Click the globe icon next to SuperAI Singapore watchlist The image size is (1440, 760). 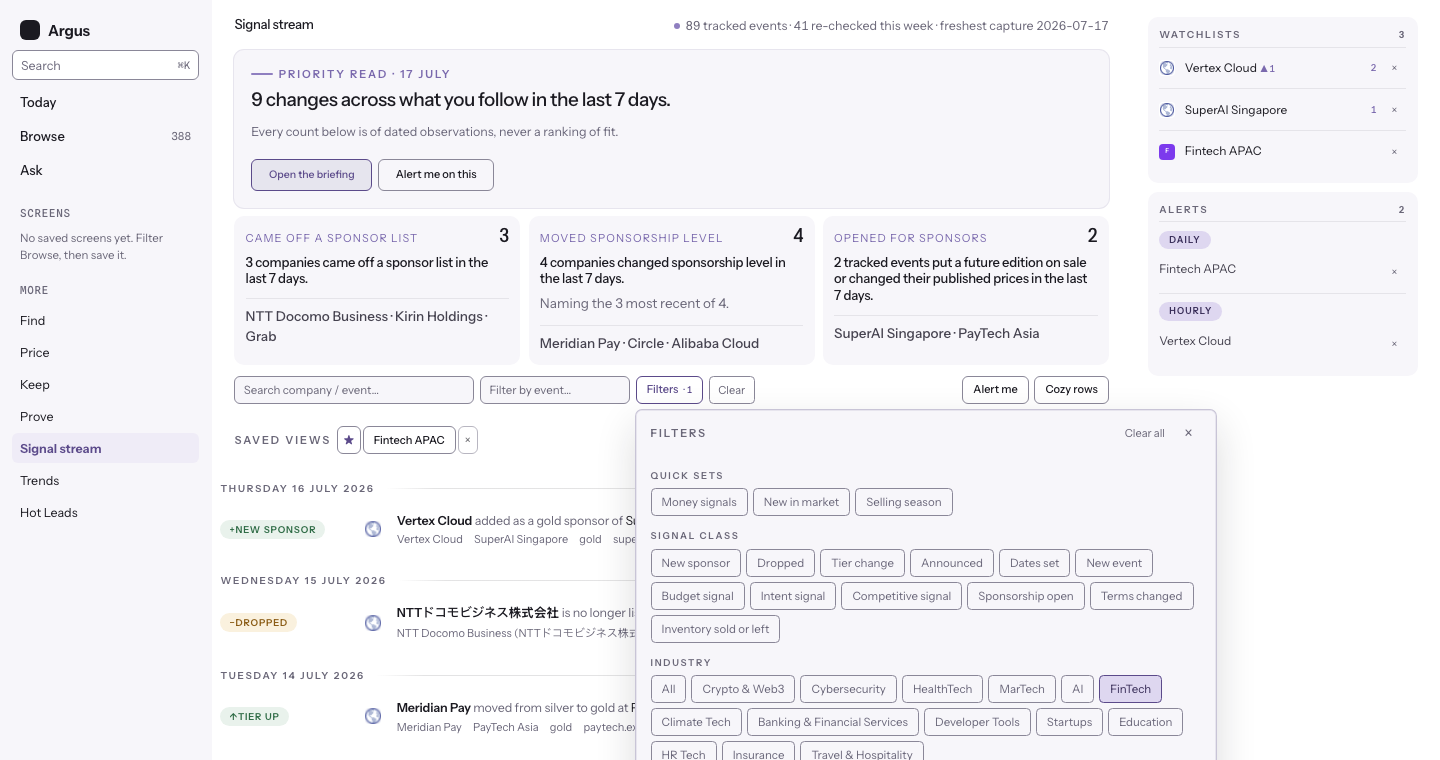pos(1167,110)
